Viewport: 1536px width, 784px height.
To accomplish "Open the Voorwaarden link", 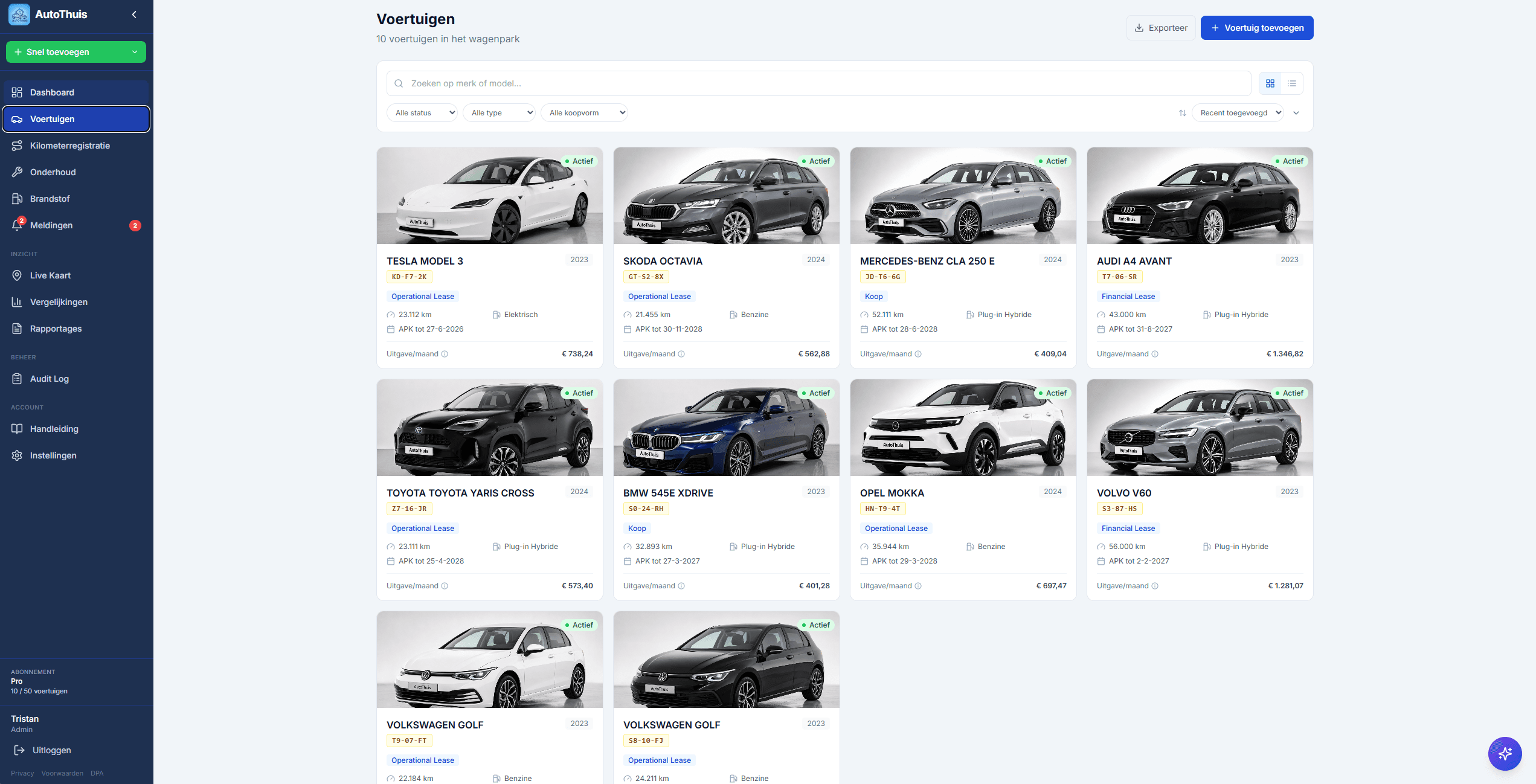I will click(62, 773).
